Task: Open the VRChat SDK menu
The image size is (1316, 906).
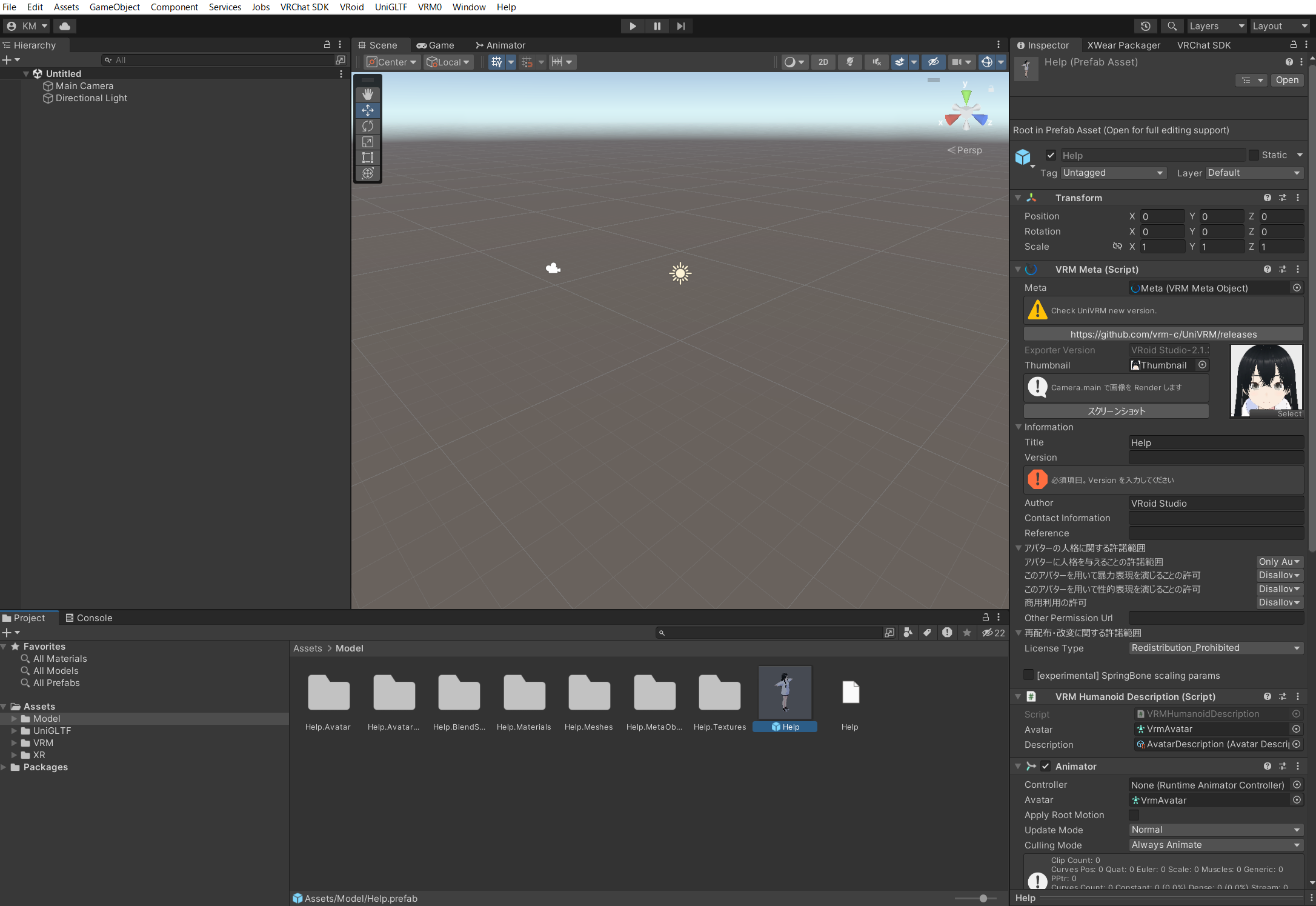Action: point(304,7)
